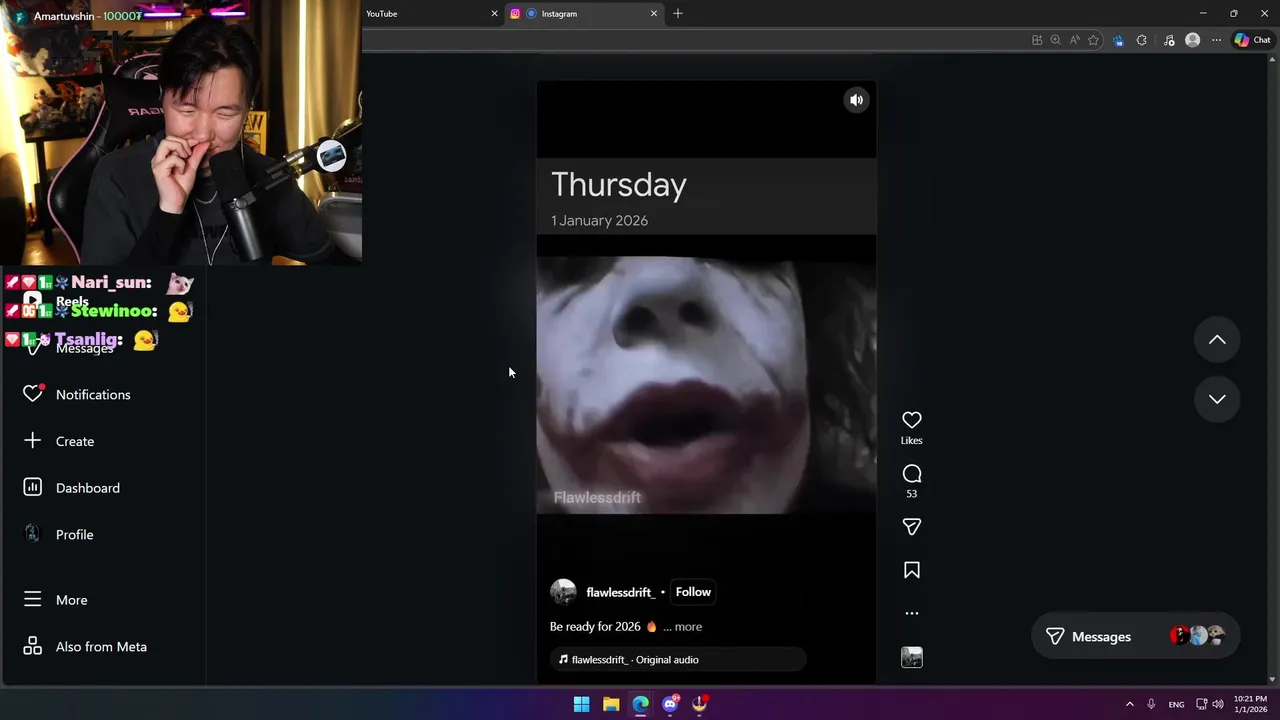Expand caption with 'more' link

688,627
